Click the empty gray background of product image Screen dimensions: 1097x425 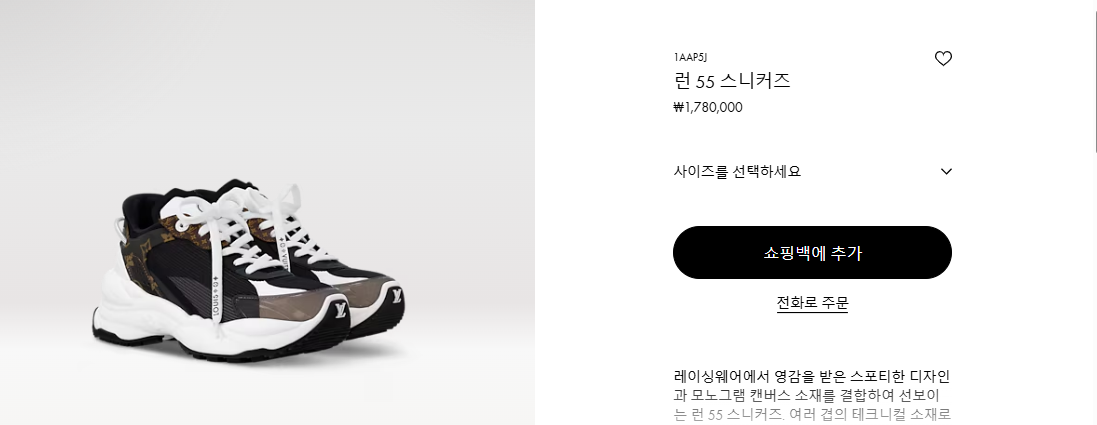(x=266, y=84)
